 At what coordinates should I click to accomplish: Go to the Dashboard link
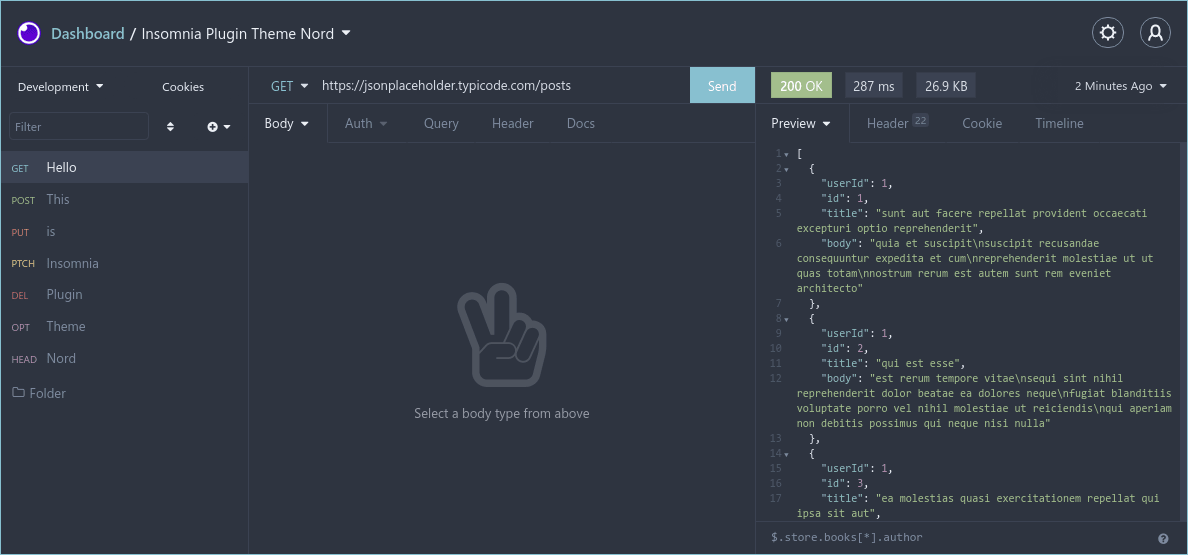88,33
